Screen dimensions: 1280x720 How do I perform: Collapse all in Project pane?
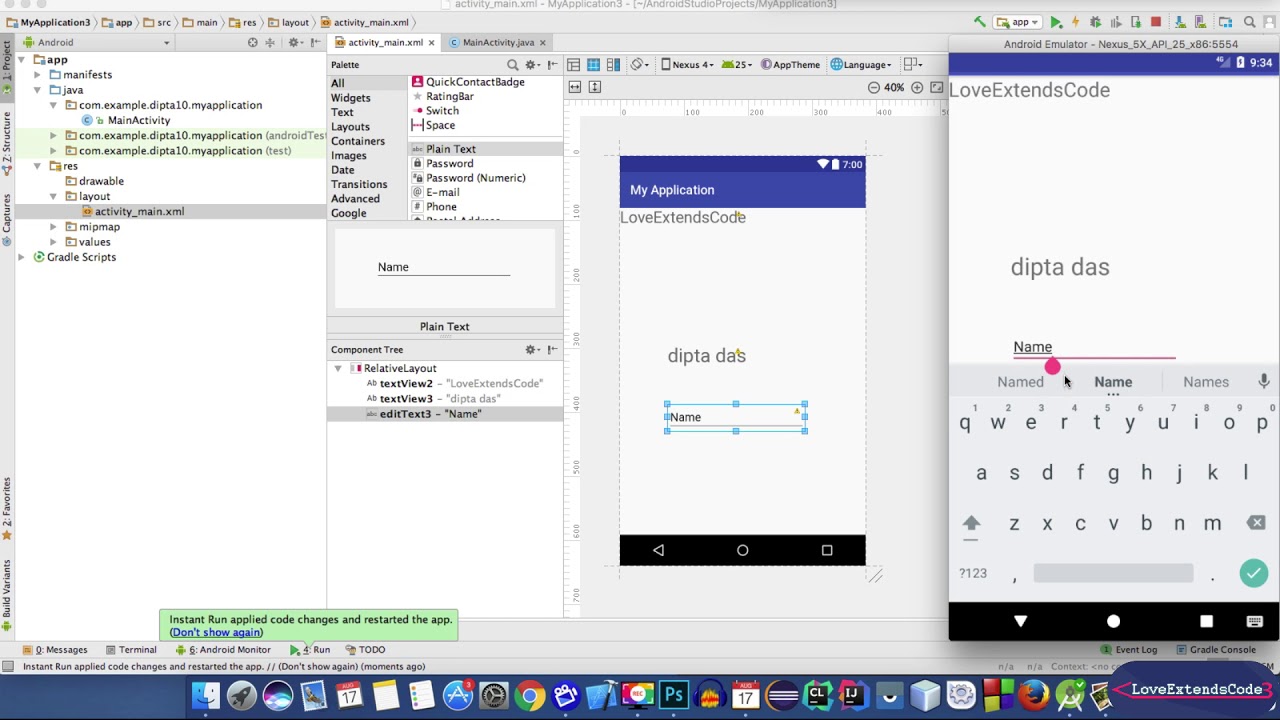tap(270, 42)
